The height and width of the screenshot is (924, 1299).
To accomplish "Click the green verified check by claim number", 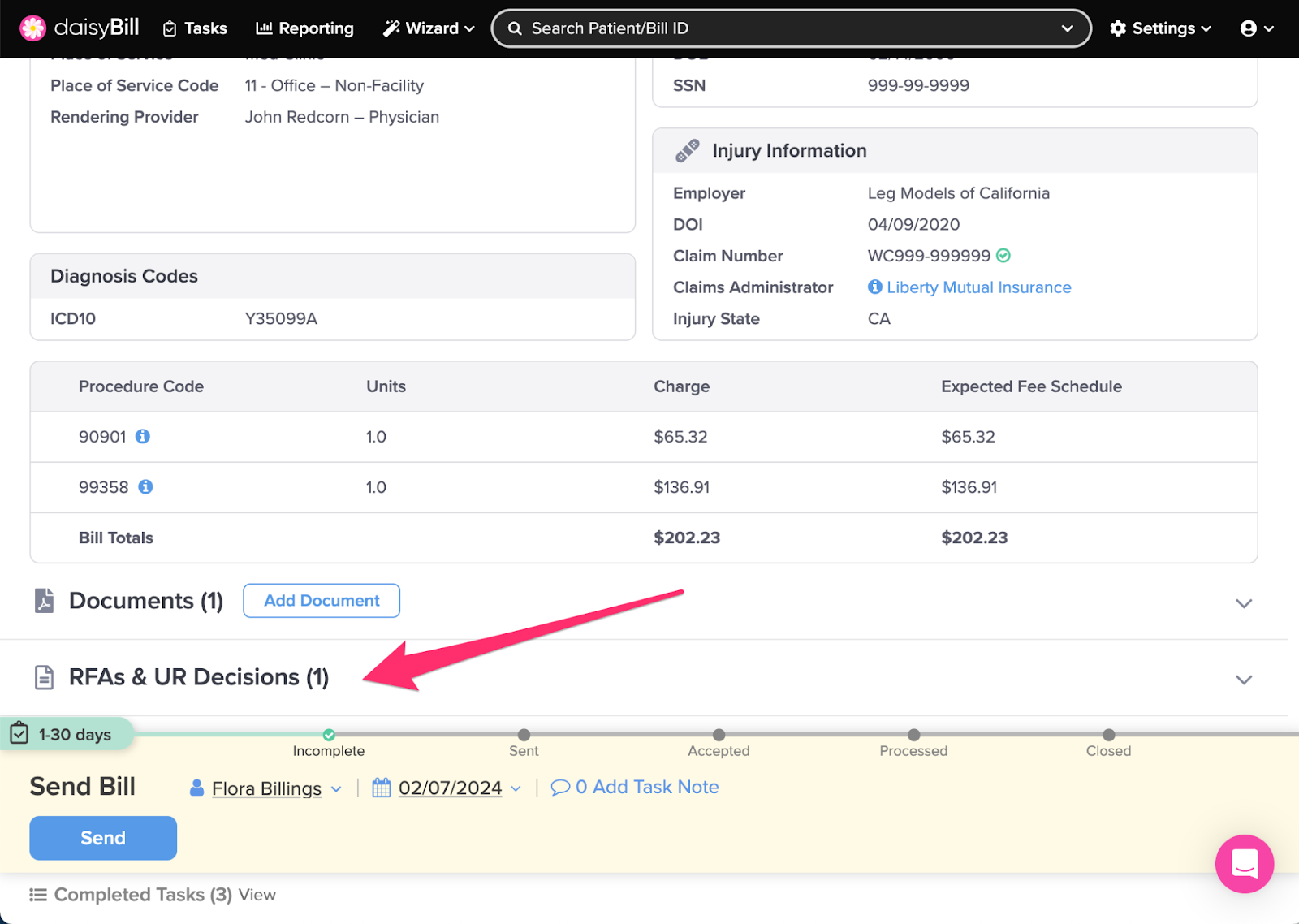I will pyautogui.click(x=1003, y=256).
